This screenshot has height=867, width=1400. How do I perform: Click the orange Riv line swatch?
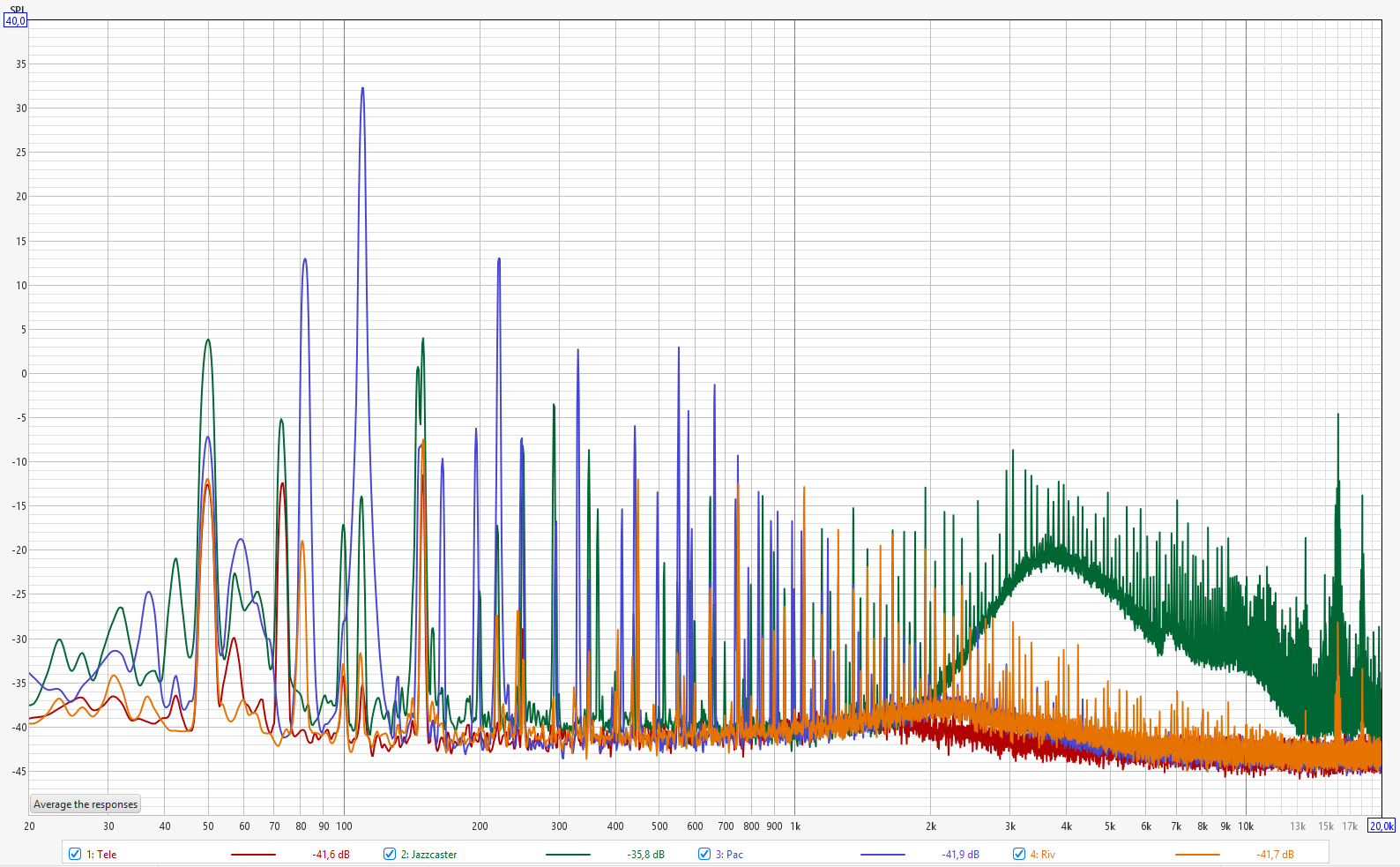click(x=1197, y=855)
